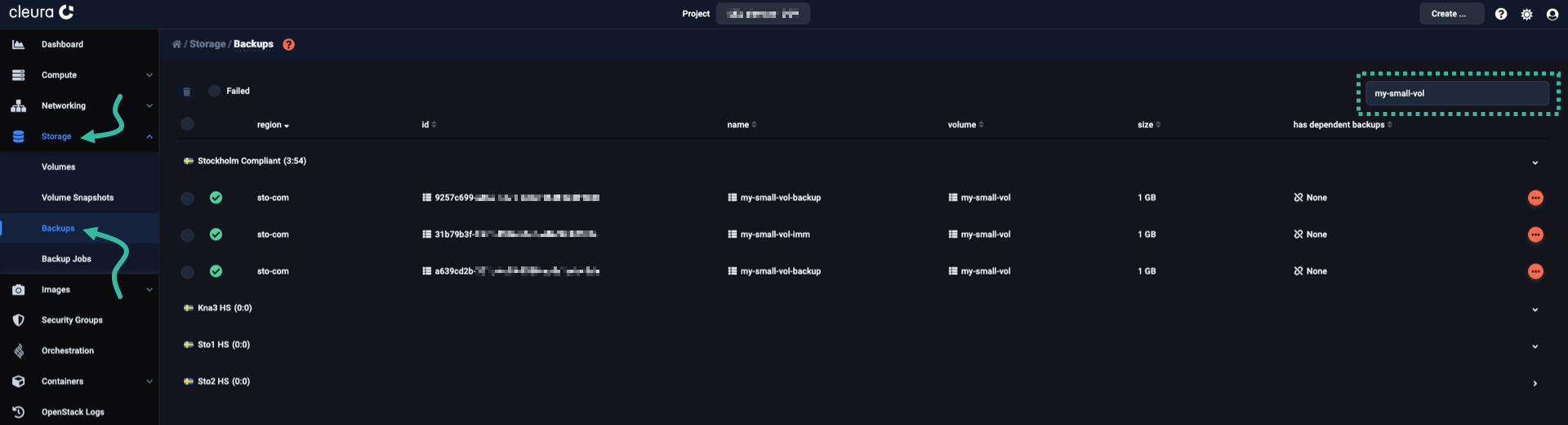Click Kna3 HS (0:0) region row
The width and height of the screenshot is (1568, 425).
pos(862,308)
